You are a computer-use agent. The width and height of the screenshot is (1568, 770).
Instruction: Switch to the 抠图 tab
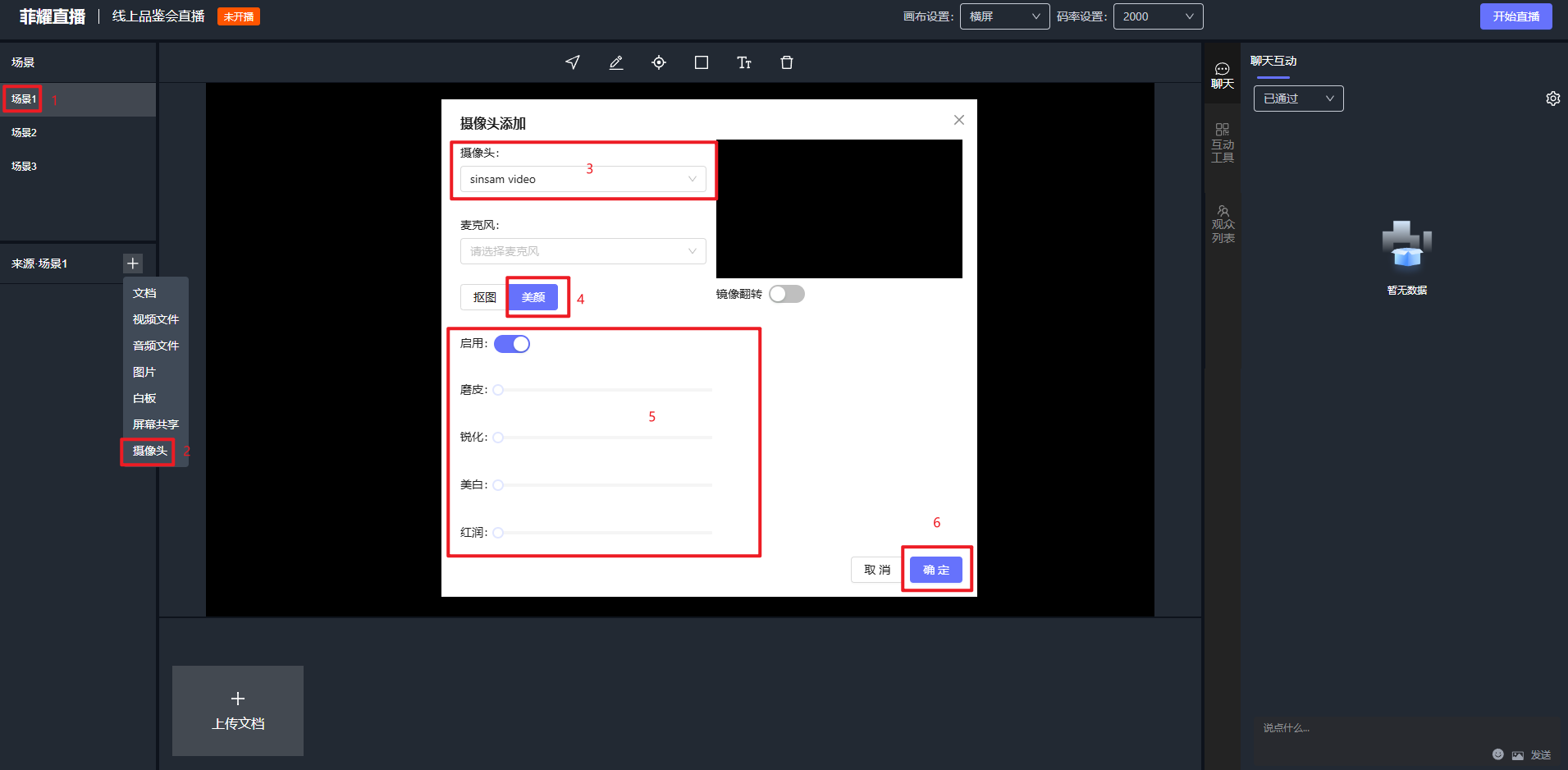(x=484, y=297)
